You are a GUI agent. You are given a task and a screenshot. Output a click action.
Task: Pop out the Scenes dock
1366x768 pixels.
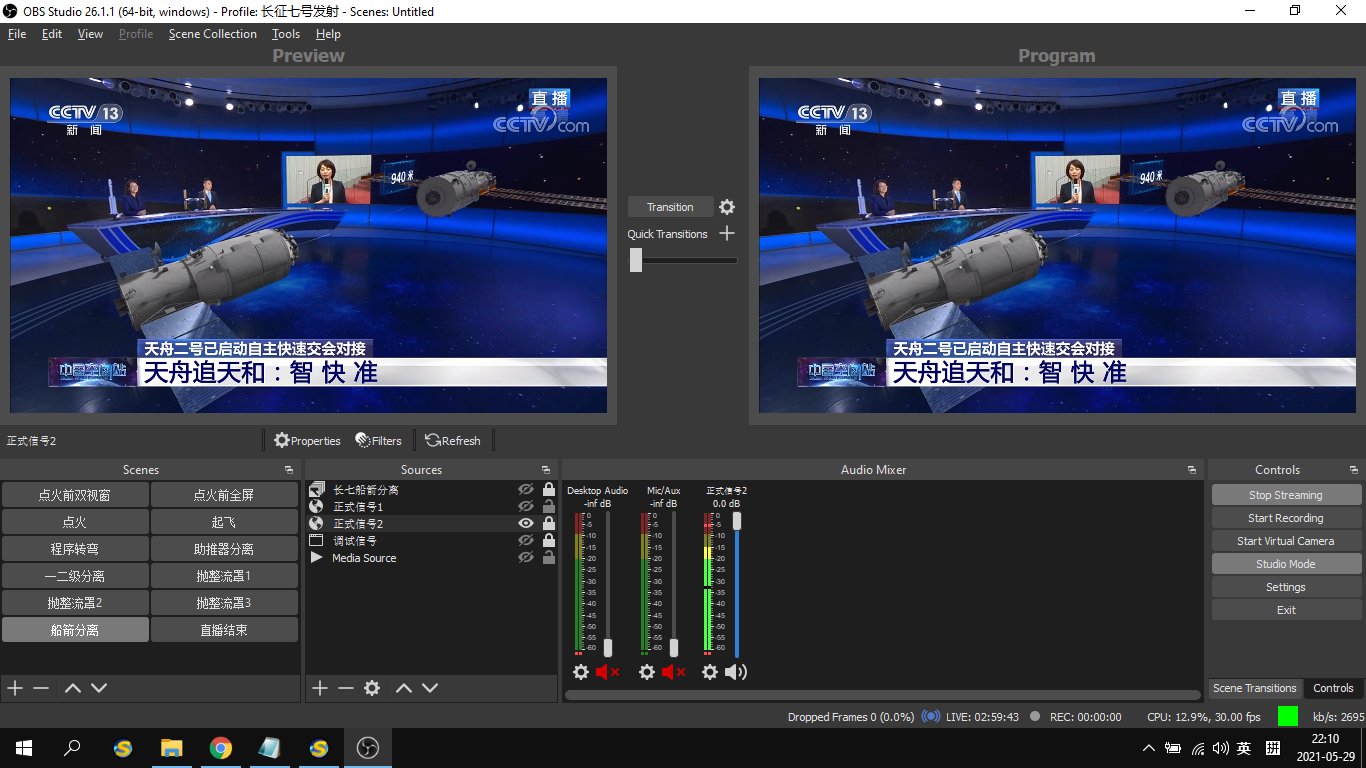289,470
